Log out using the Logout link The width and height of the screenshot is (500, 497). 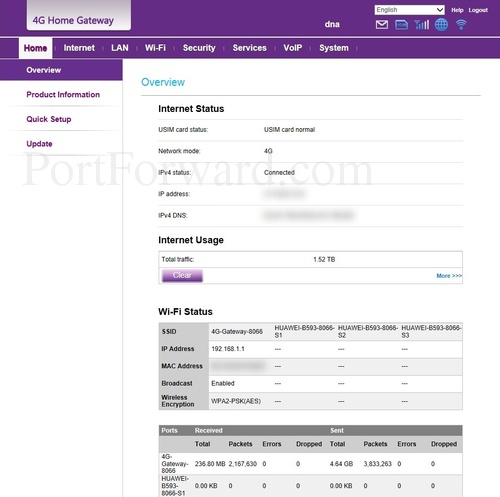tap(478, 10)
